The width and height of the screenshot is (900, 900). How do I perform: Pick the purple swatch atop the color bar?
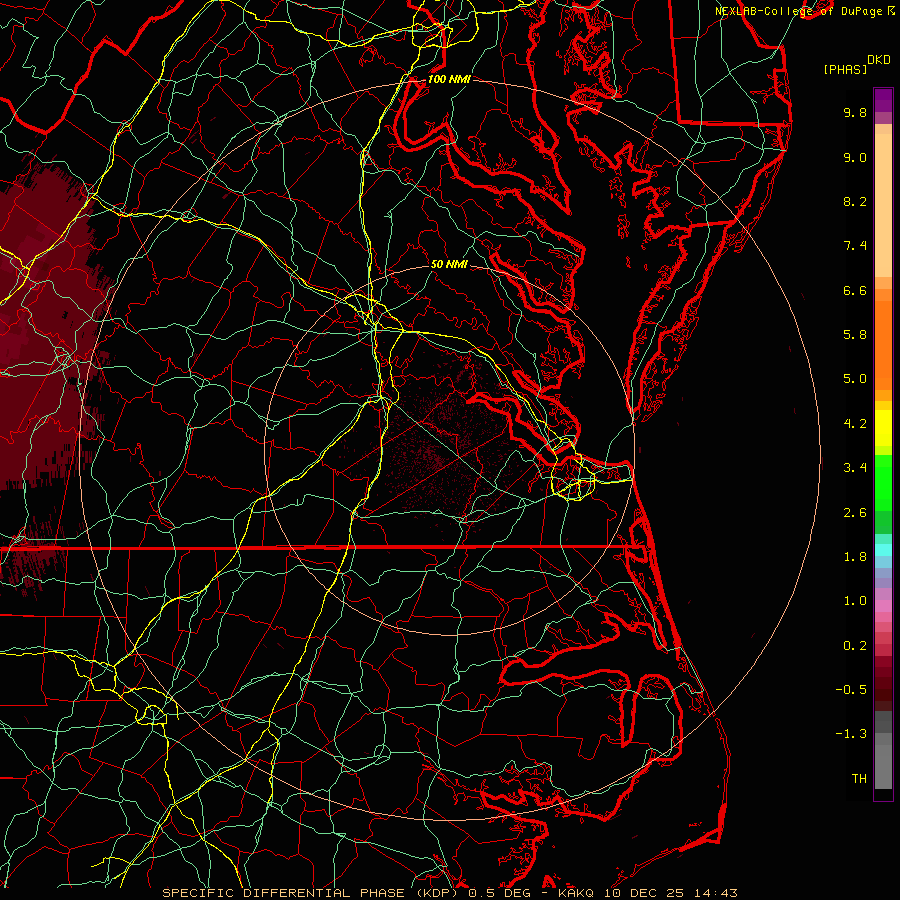click(x=883, y=100)
